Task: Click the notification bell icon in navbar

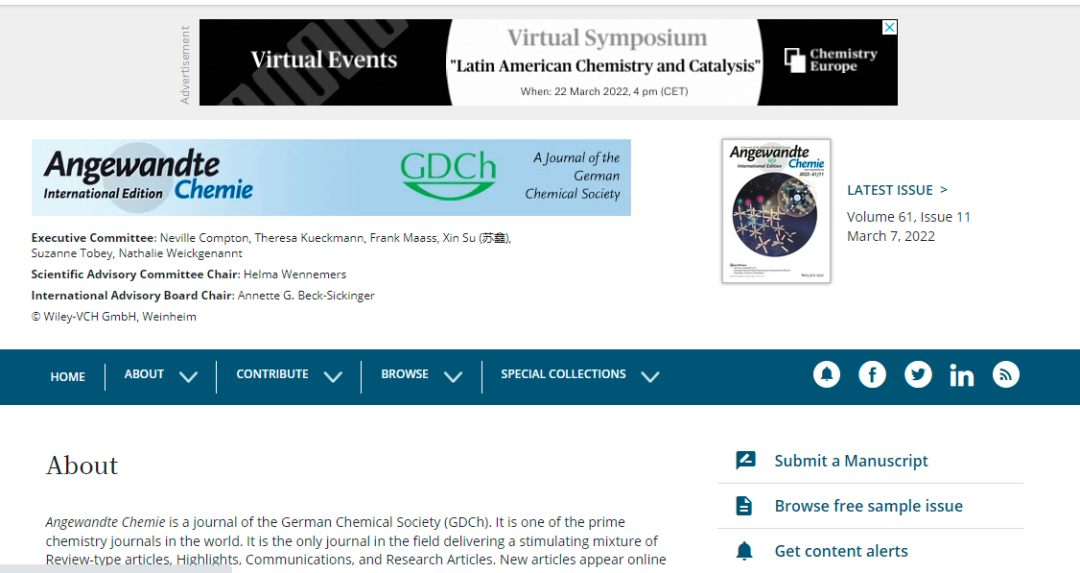Action: click(x=826, y=374)
